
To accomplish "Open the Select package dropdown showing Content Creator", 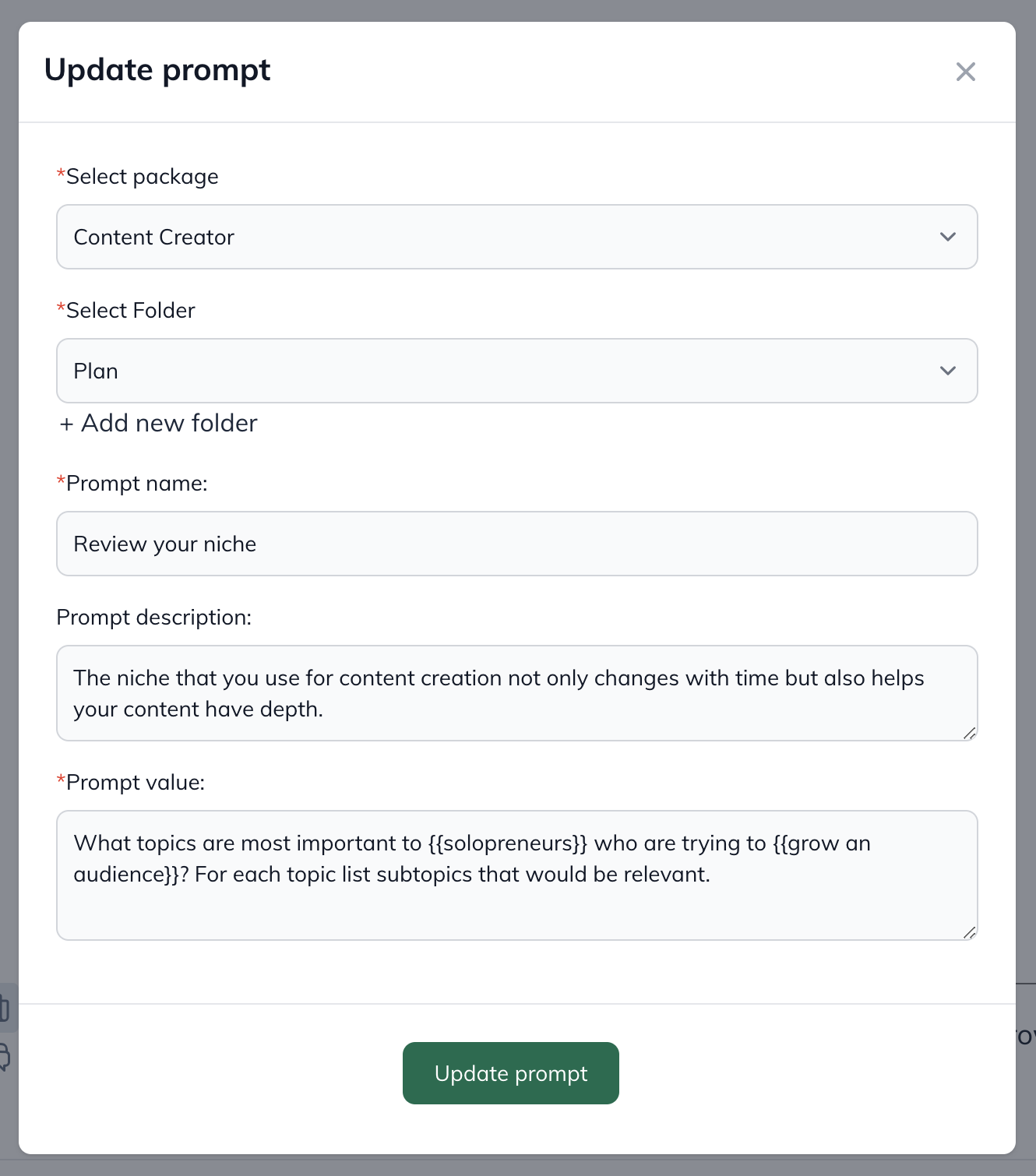I will point(499,237).
